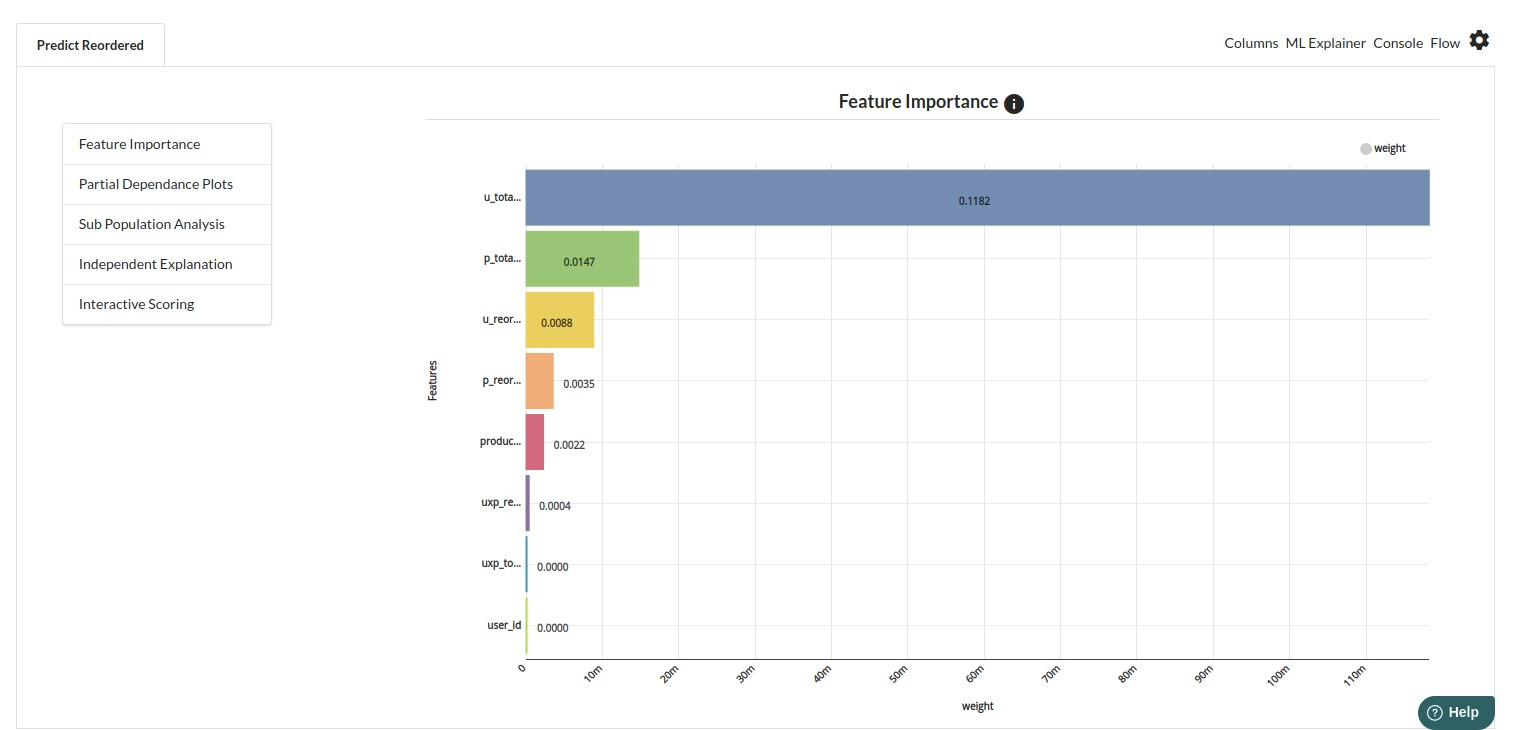Open the settings gear icon
The height and width of the screenshot is (730, 1519).
pyautogui.click(x=1479, y=41)
